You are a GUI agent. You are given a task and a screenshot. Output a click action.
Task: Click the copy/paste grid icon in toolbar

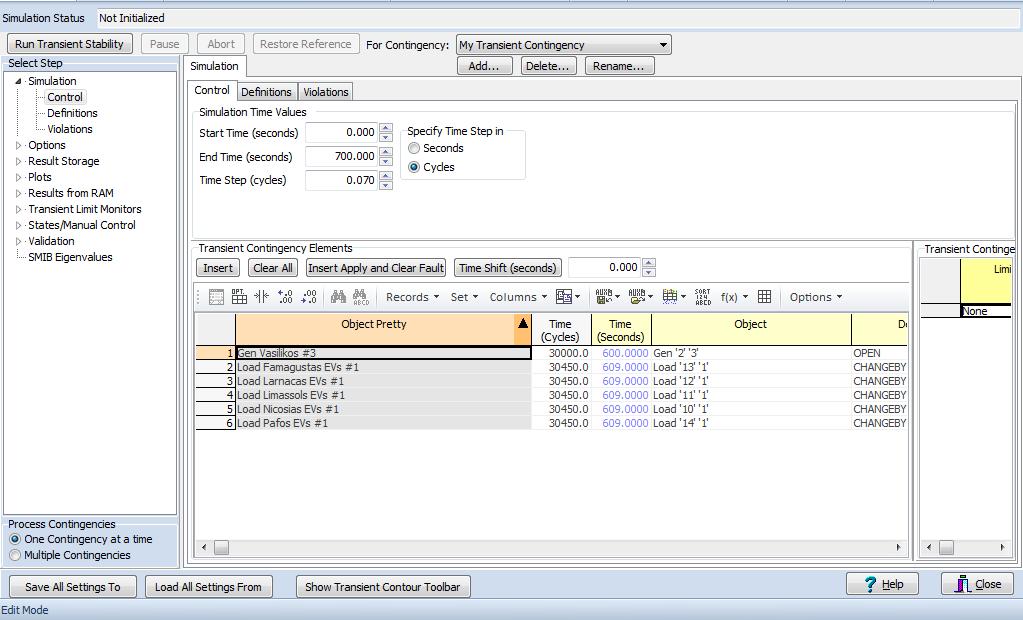[x=564, y=297]
